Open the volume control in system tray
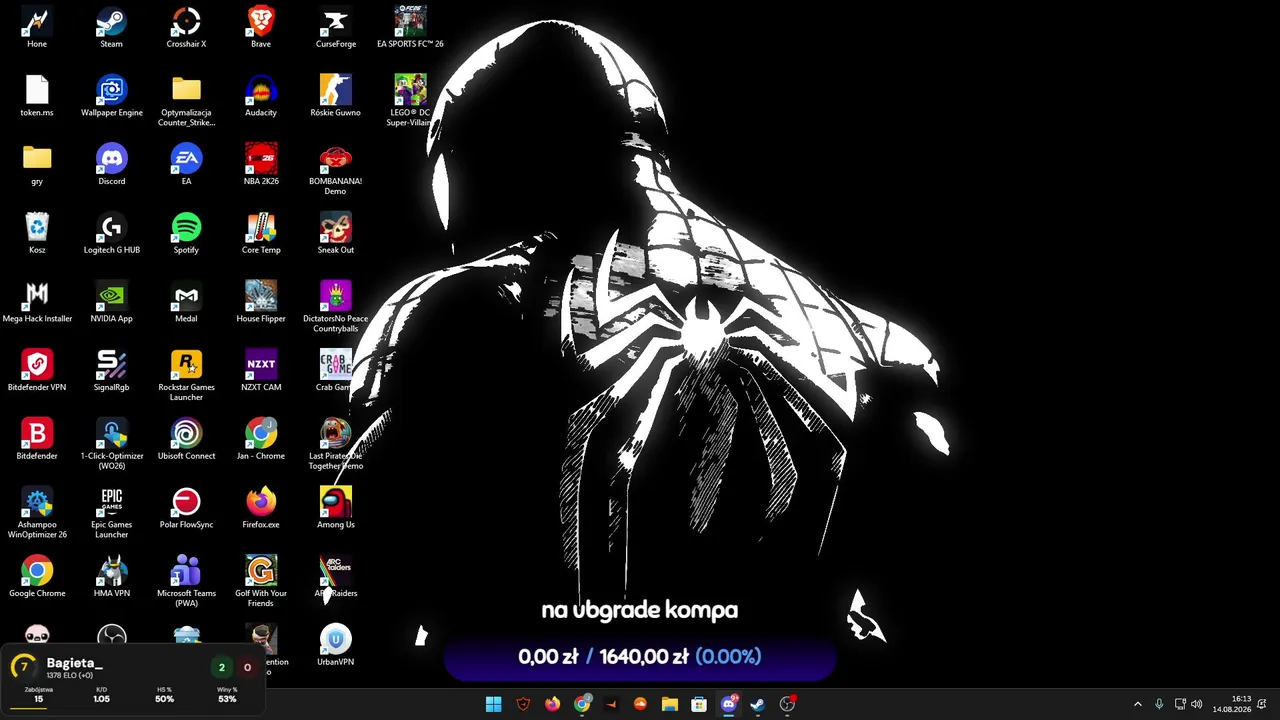The height and width of the screenshot is (720, 1280). (1197, 704)
